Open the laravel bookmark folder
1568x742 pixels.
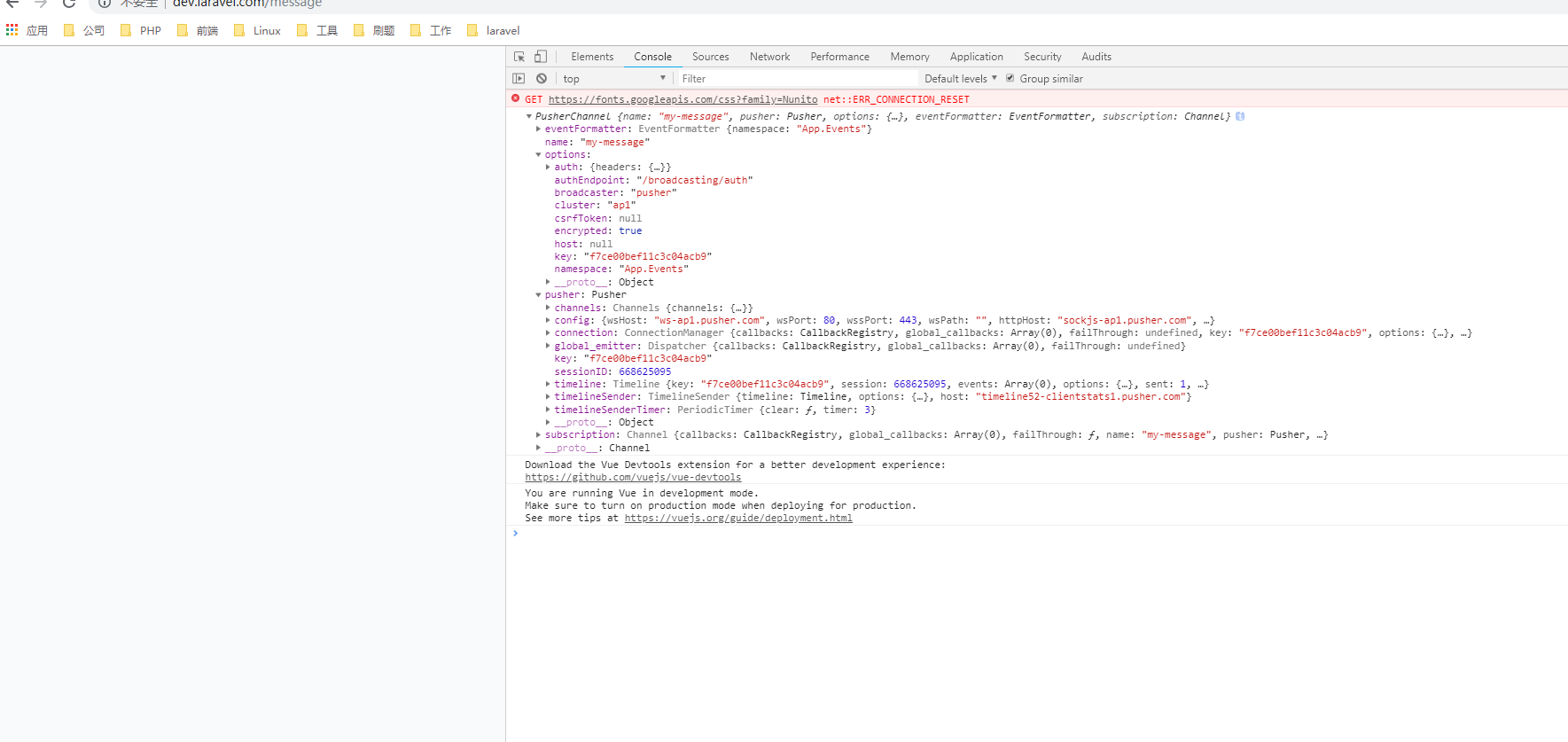click(494, 30)
